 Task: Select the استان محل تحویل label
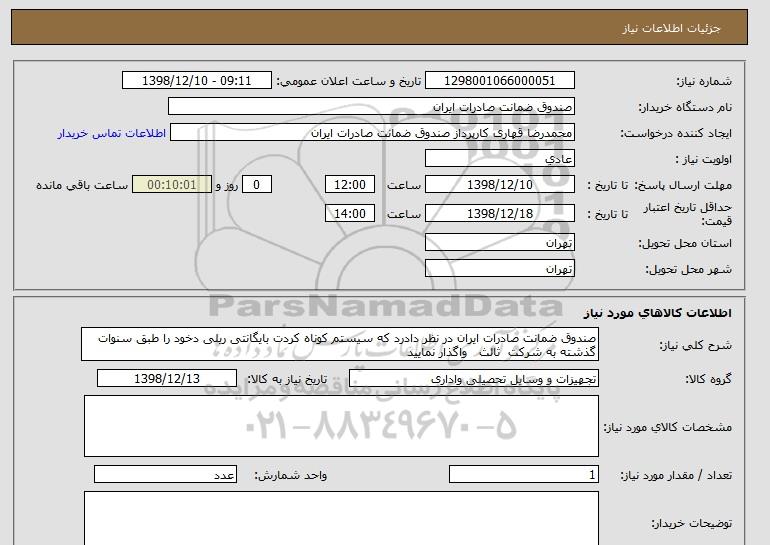tap(685, 244)
